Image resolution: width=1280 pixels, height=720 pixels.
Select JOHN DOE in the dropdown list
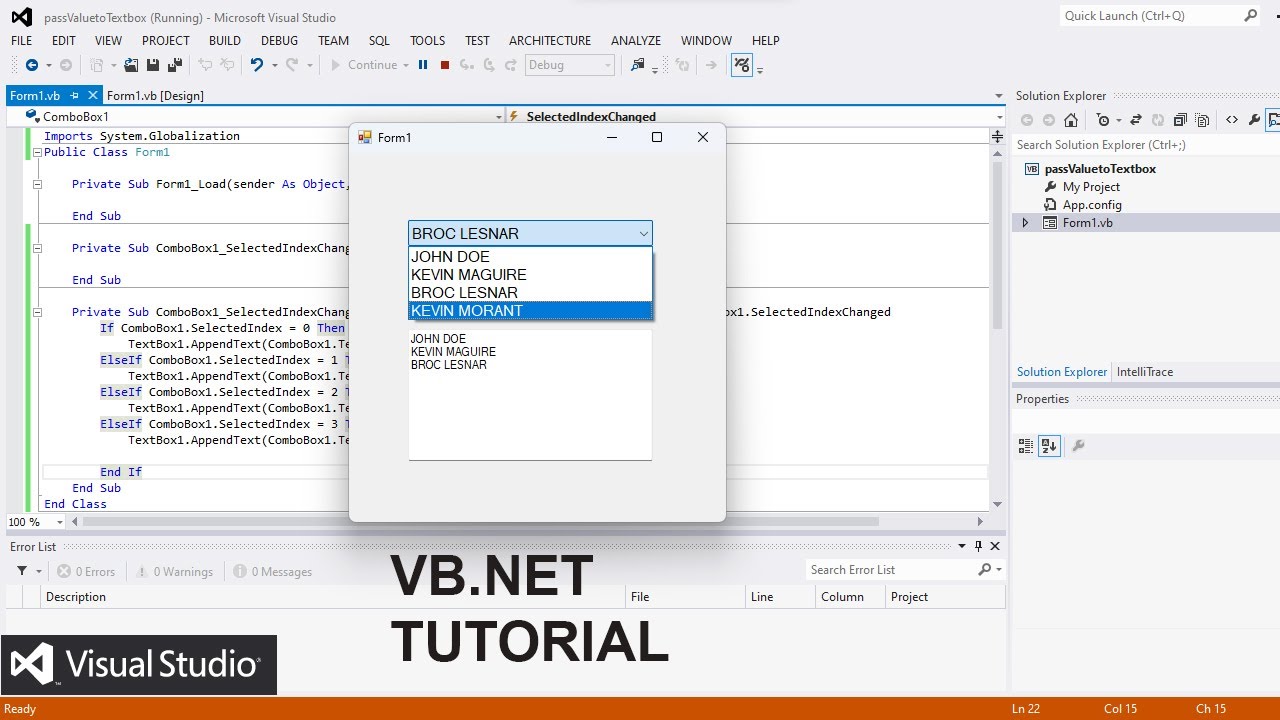click(530, 257)
